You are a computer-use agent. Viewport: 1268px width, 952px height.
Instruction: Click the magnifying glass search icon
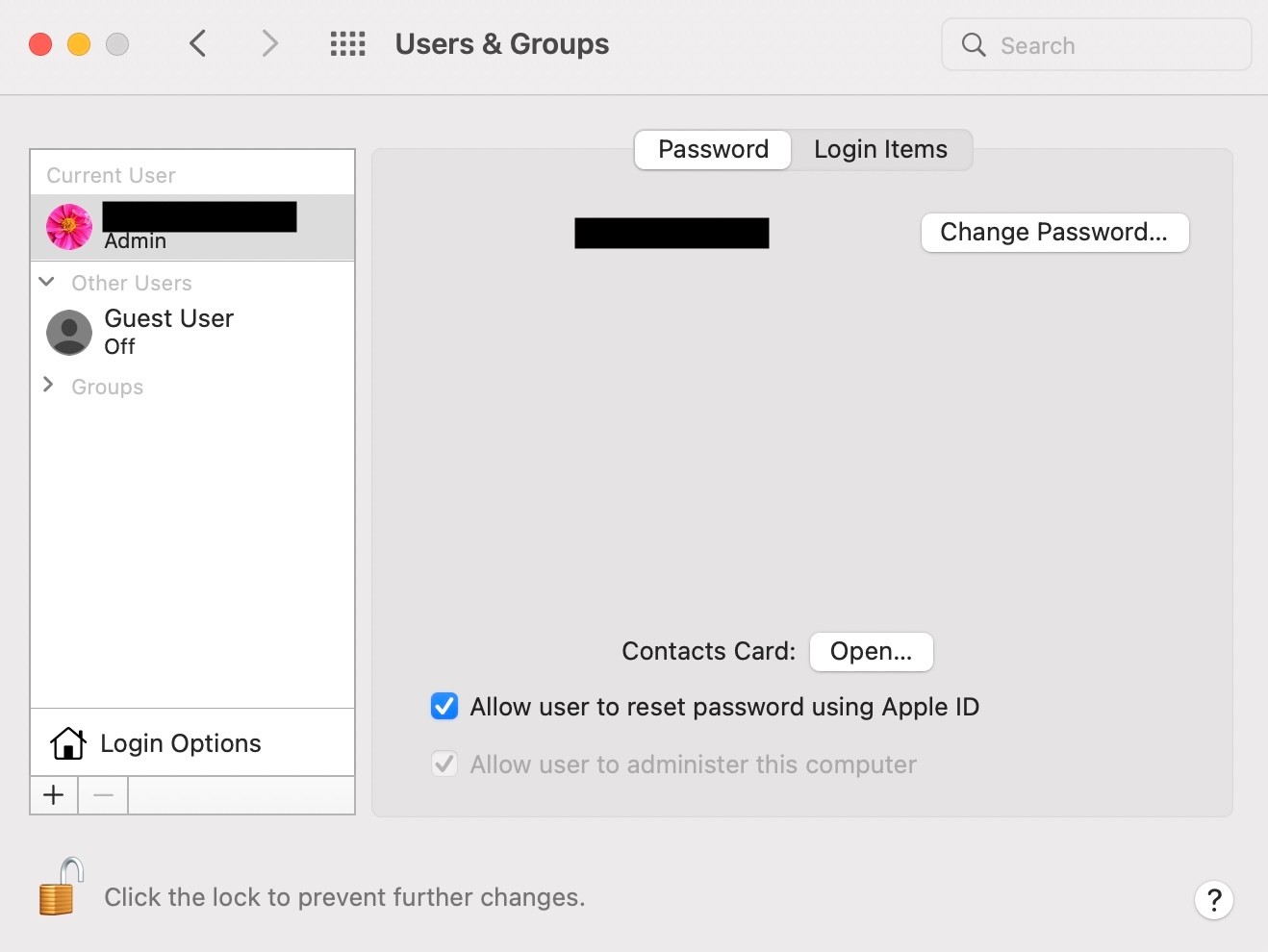pos(974,45)
